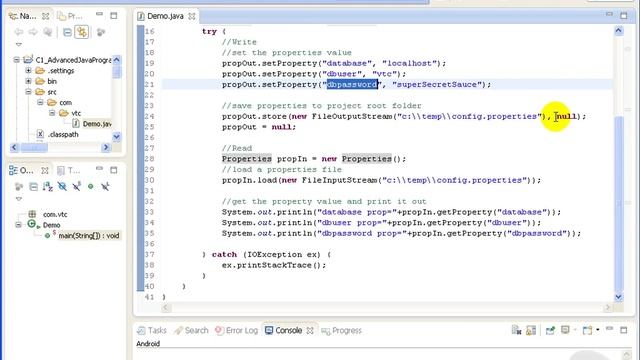Close the Navigator tab

tap(46, 16)
